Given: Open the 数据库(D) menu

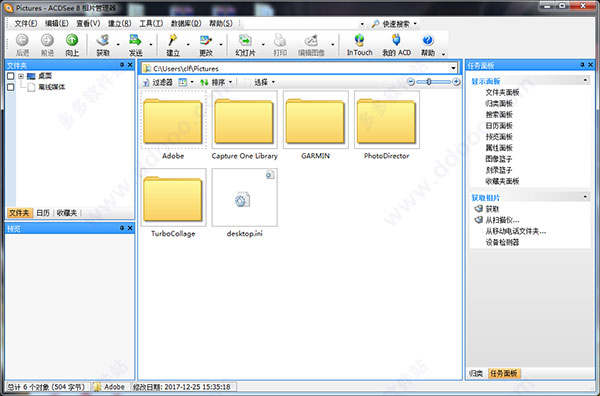Looking at the screenshot, I should click(186, 24).
